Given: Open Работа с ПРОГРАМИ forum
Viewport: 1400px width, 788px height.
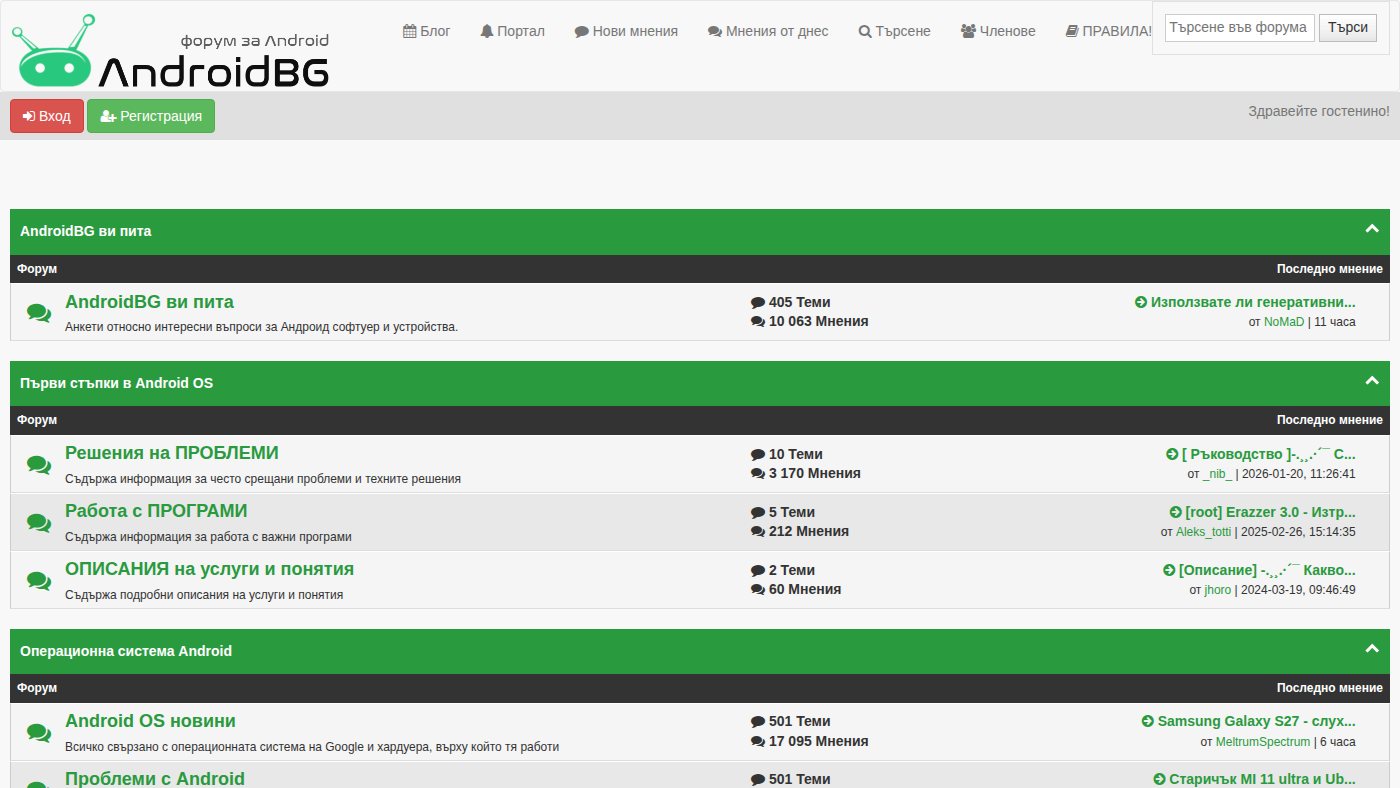Looking at the screenshot, I should click(156, 511).
